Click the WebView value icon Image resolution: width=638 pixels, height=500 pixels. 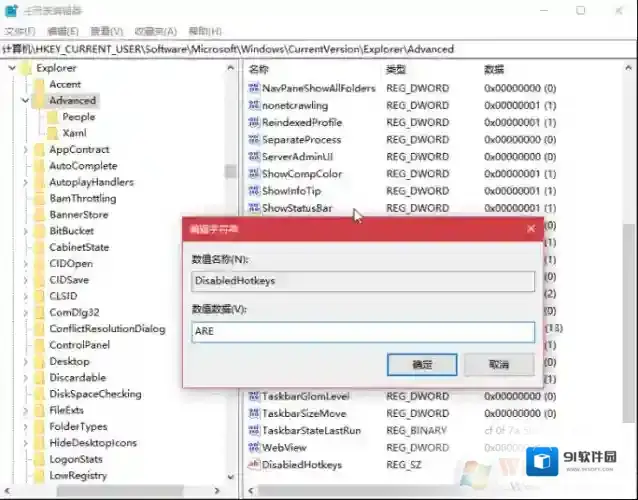pyautogui.click(x=253, y=448)
